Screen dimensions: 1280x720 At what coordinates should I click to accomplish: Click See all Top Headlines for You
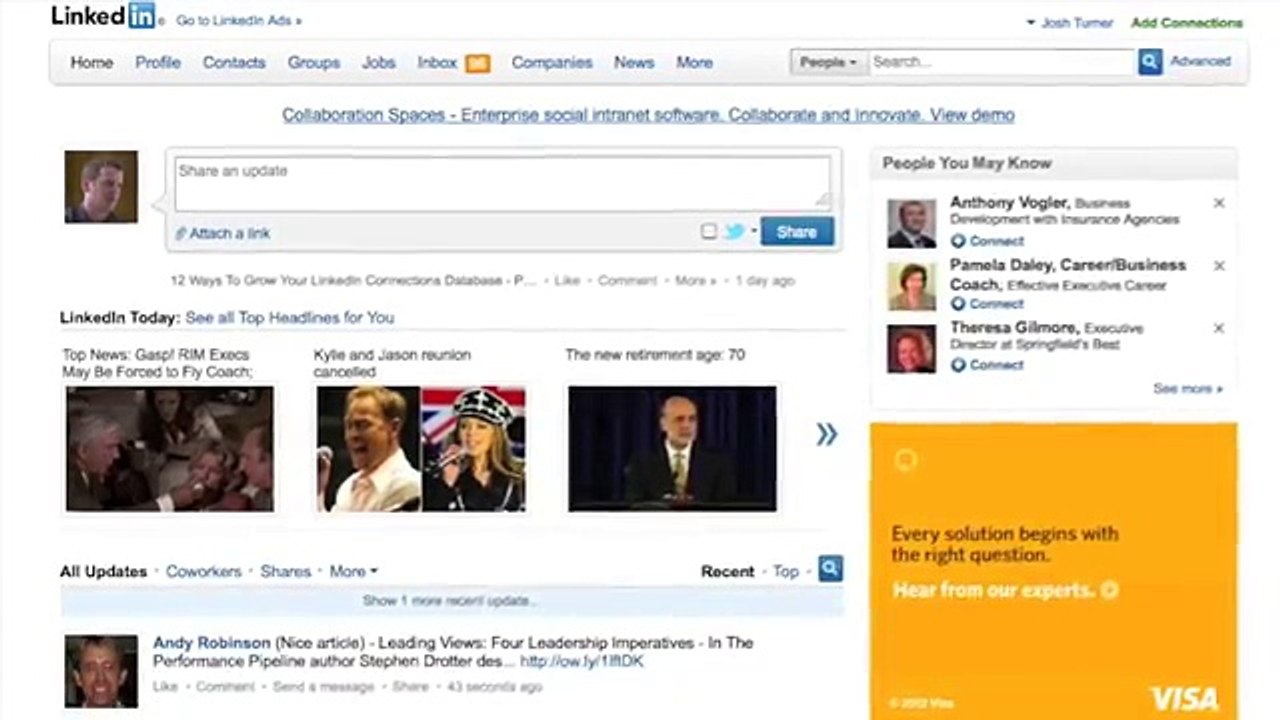pos(290,318)
